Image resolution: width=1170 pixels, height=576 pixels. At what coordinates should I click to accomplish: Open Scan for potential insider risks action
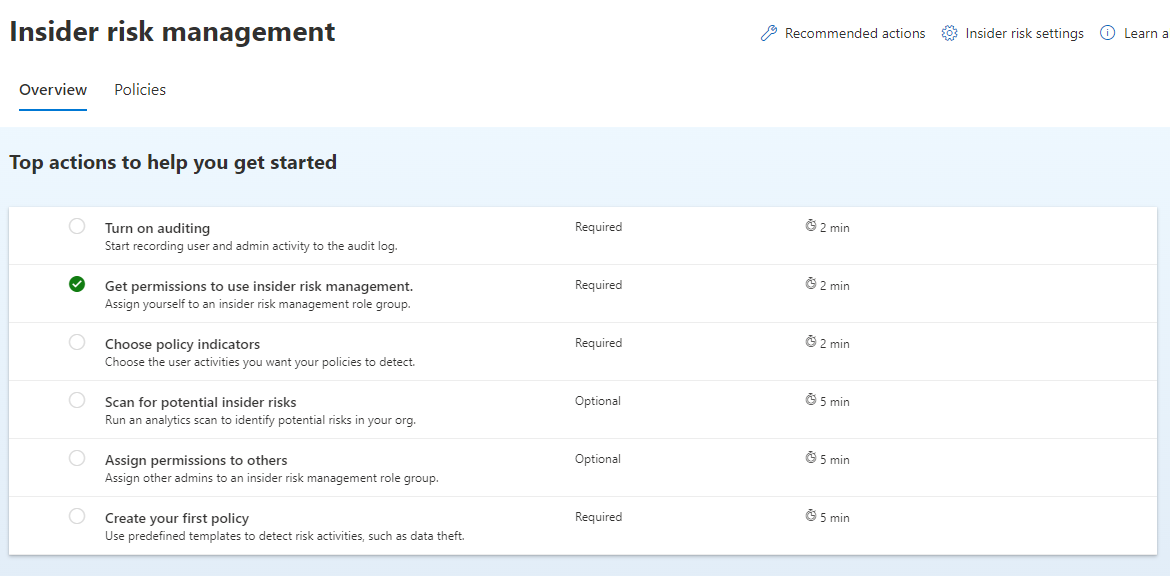200,402
